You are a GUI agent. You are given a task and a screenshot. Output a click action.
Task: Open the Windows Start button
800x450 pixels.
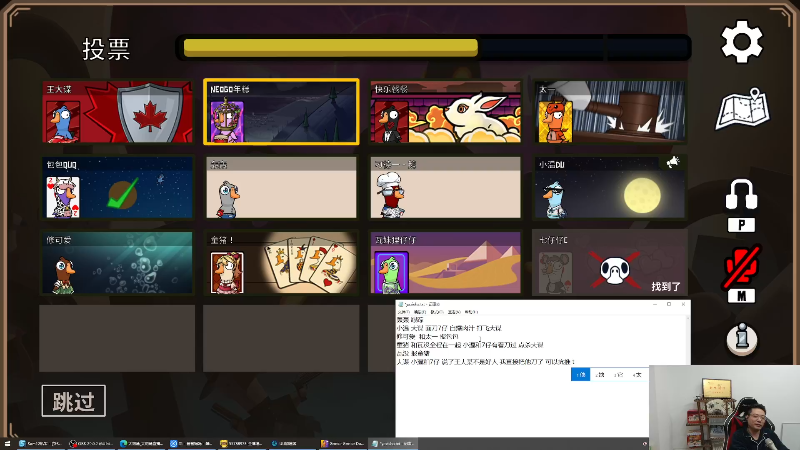point(7,444)
